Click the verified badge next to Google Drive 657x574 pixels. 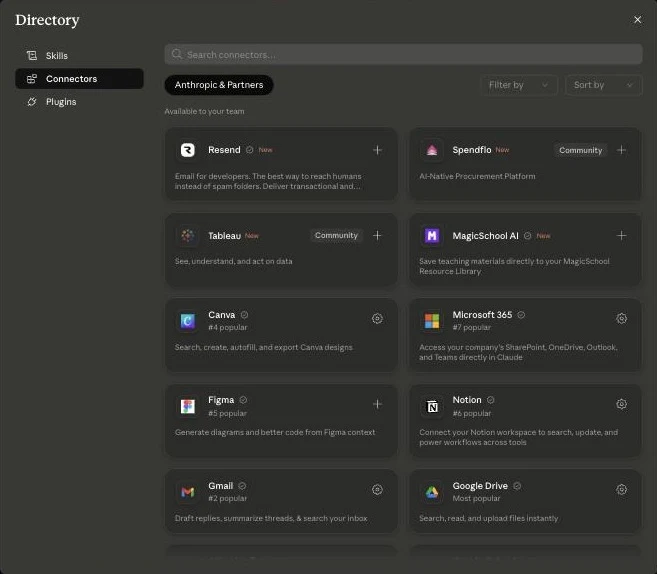coord(517,486)
